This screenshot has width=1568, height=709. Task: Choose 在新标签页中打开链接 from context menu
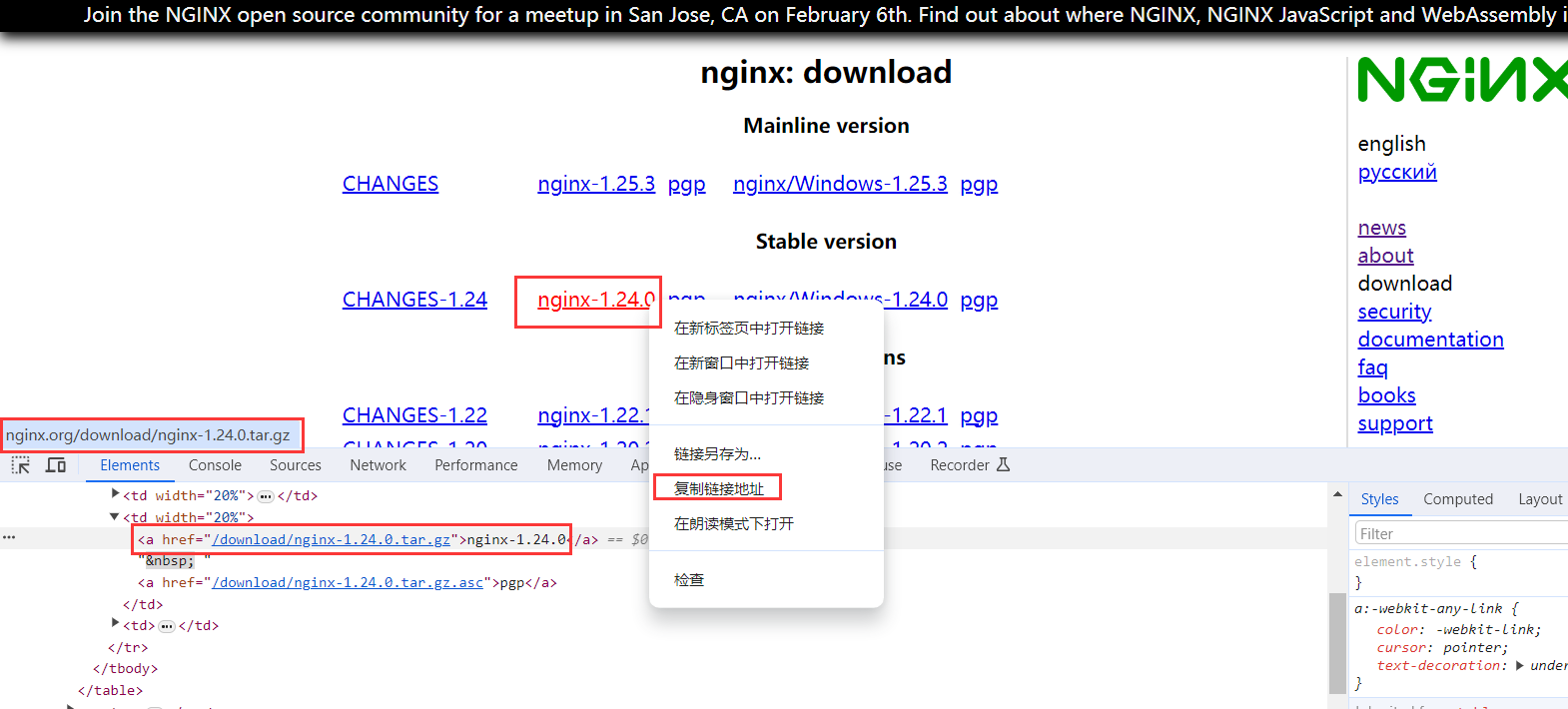pyautogui.click(x=766, y=329)
